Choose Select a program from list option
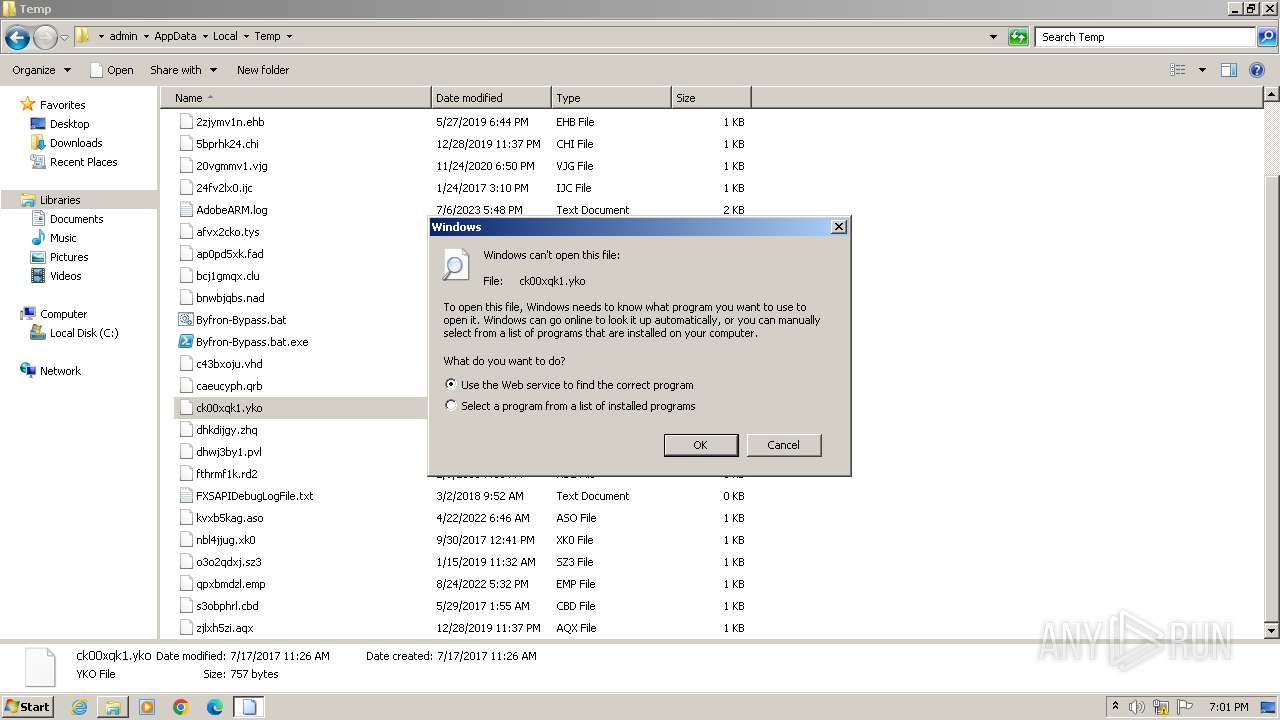 point(451,406)
